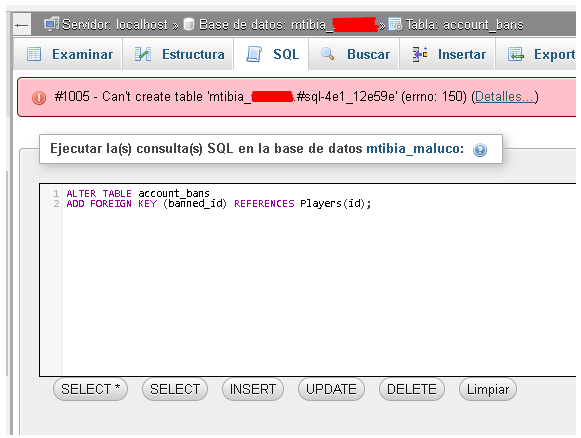Click the Export tab's icon

click(516, 54)
